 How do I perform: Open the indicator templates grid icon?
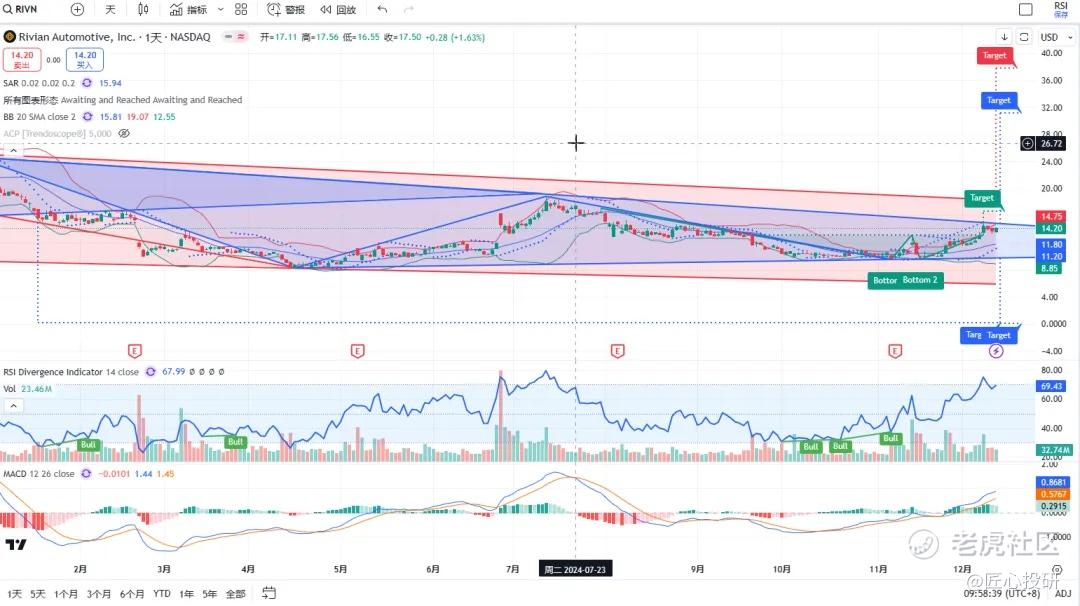coord(241,10)
